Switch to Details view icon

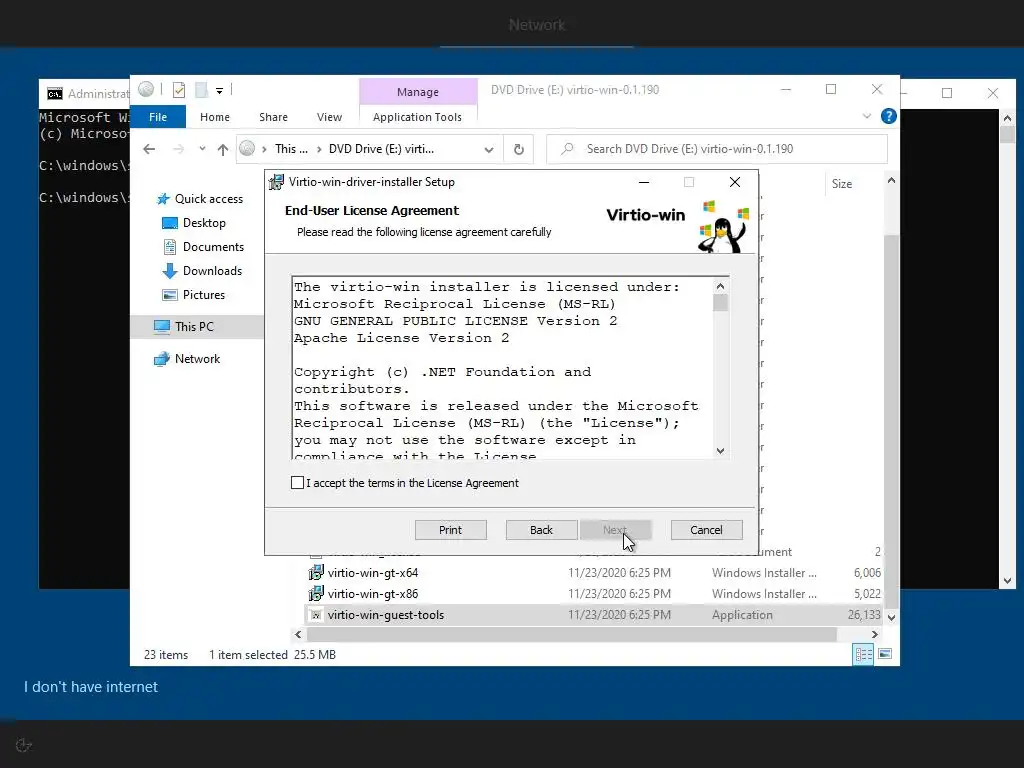point(863,654)
